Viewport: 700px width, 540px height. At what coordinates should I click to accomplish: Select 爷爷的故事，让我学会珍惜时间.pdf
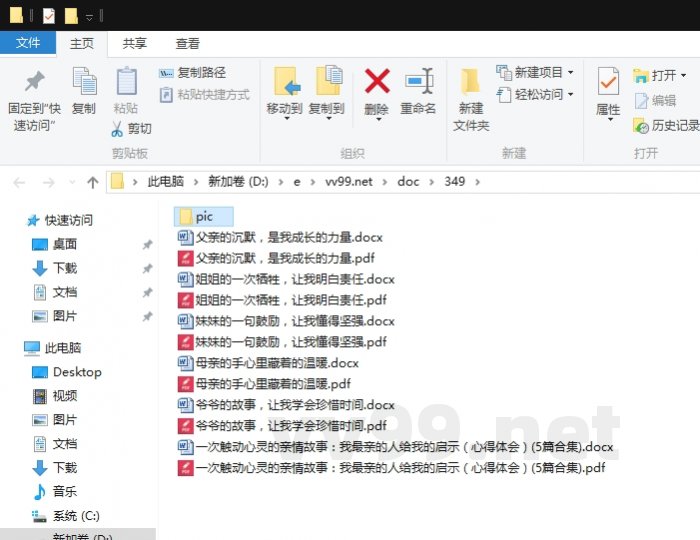coord(282,426)
